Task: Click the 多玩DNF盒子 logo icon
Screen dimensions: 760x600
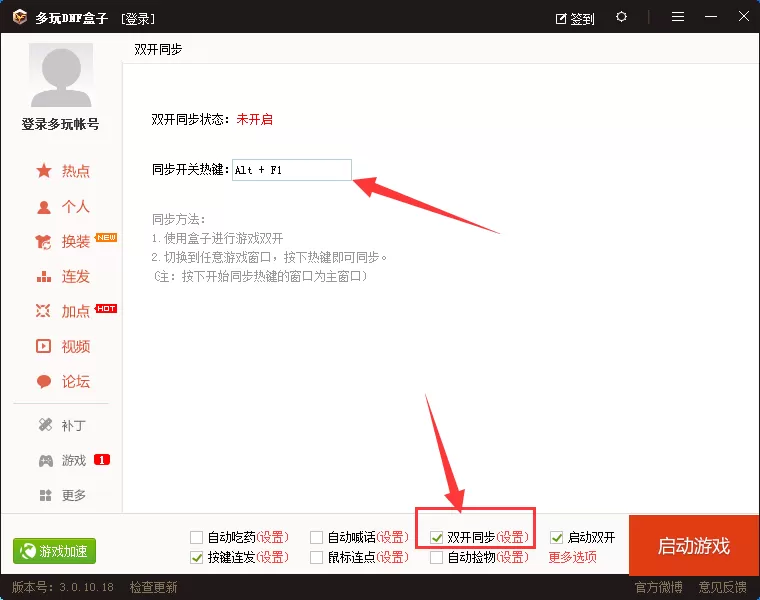Action: click(20, 17)
